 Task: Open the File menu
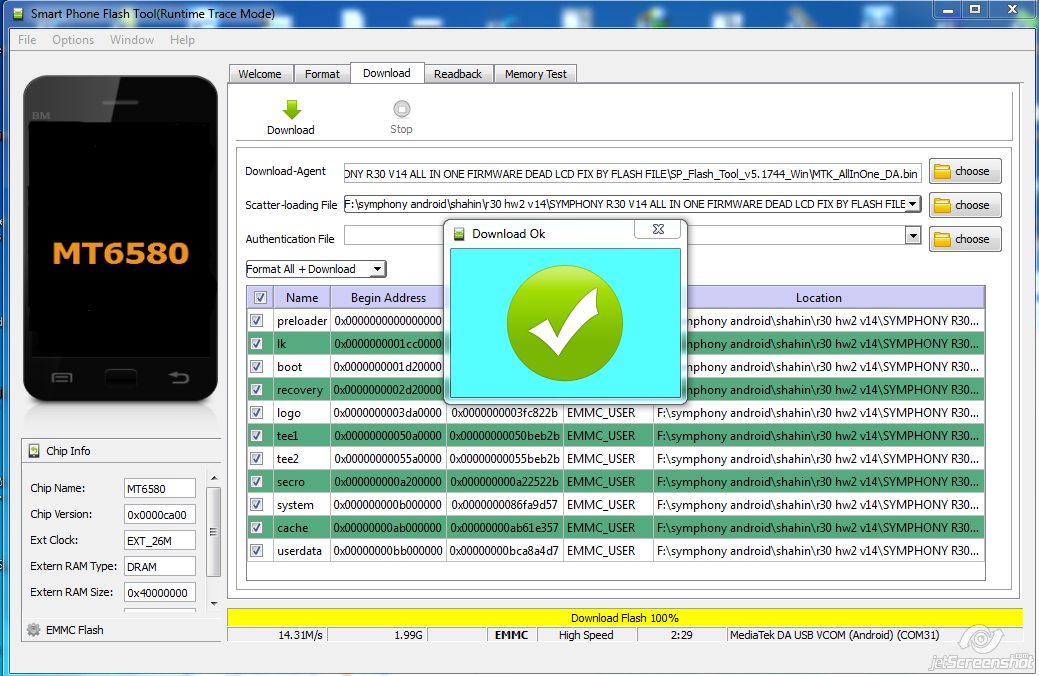[x=27, y=40]
